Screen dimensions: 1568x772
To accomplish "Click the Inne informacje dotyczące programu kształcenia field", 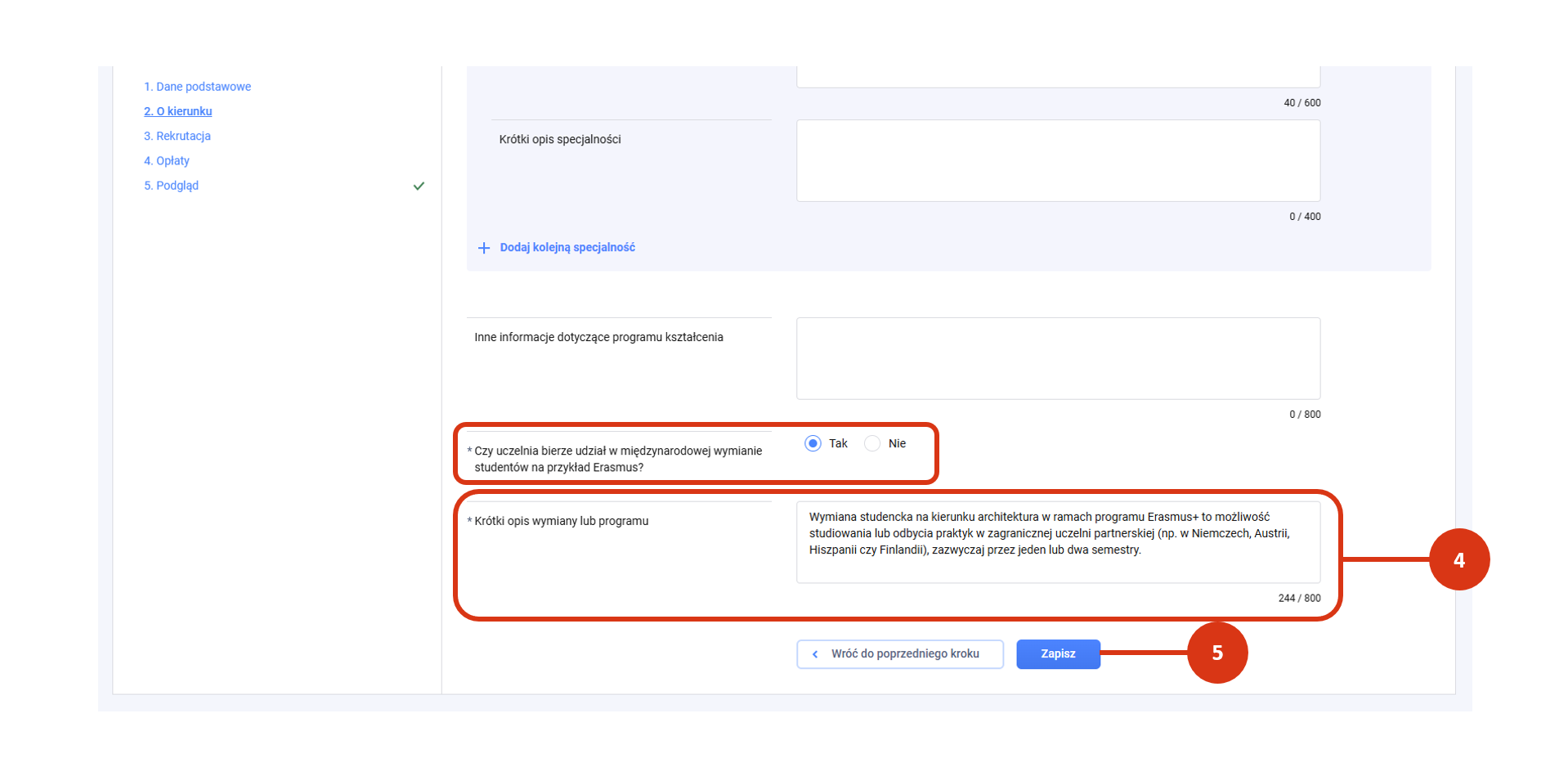I will coord(1058,358).
